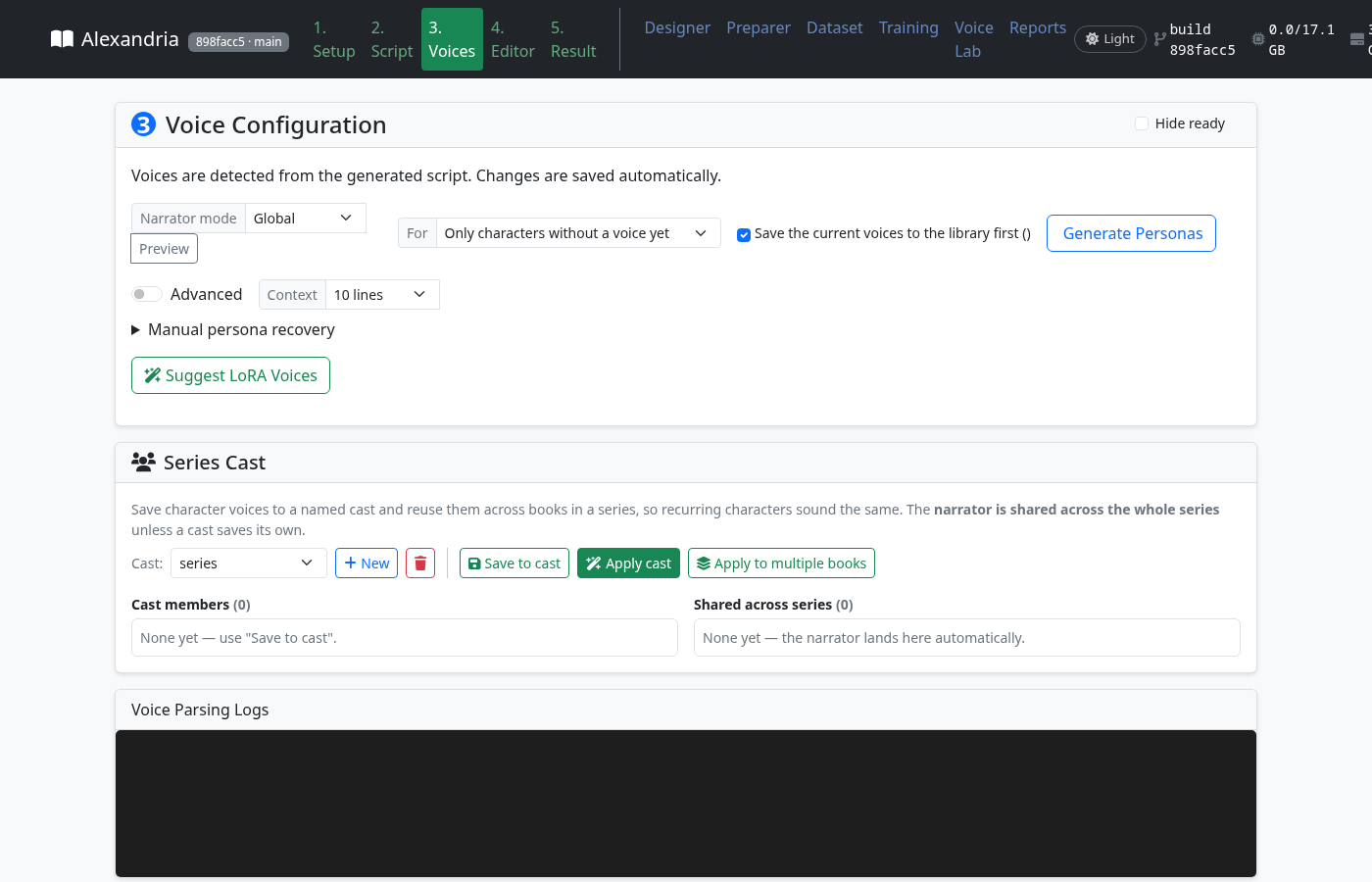
Task: Click the Apply cast button
Action: 628,563
